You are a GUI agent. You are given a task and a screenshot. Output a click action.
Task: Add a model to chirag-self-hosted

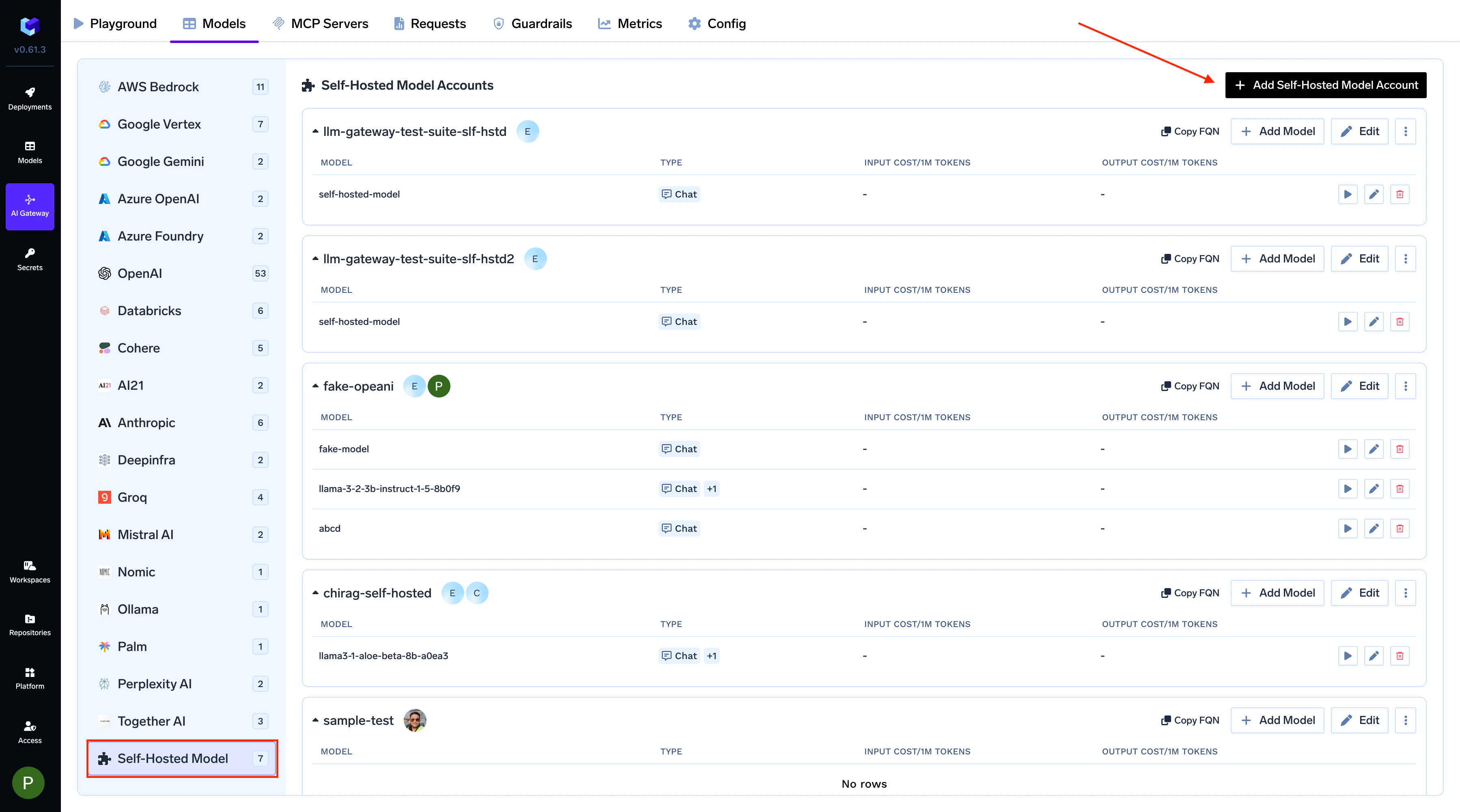(1277, 593)
